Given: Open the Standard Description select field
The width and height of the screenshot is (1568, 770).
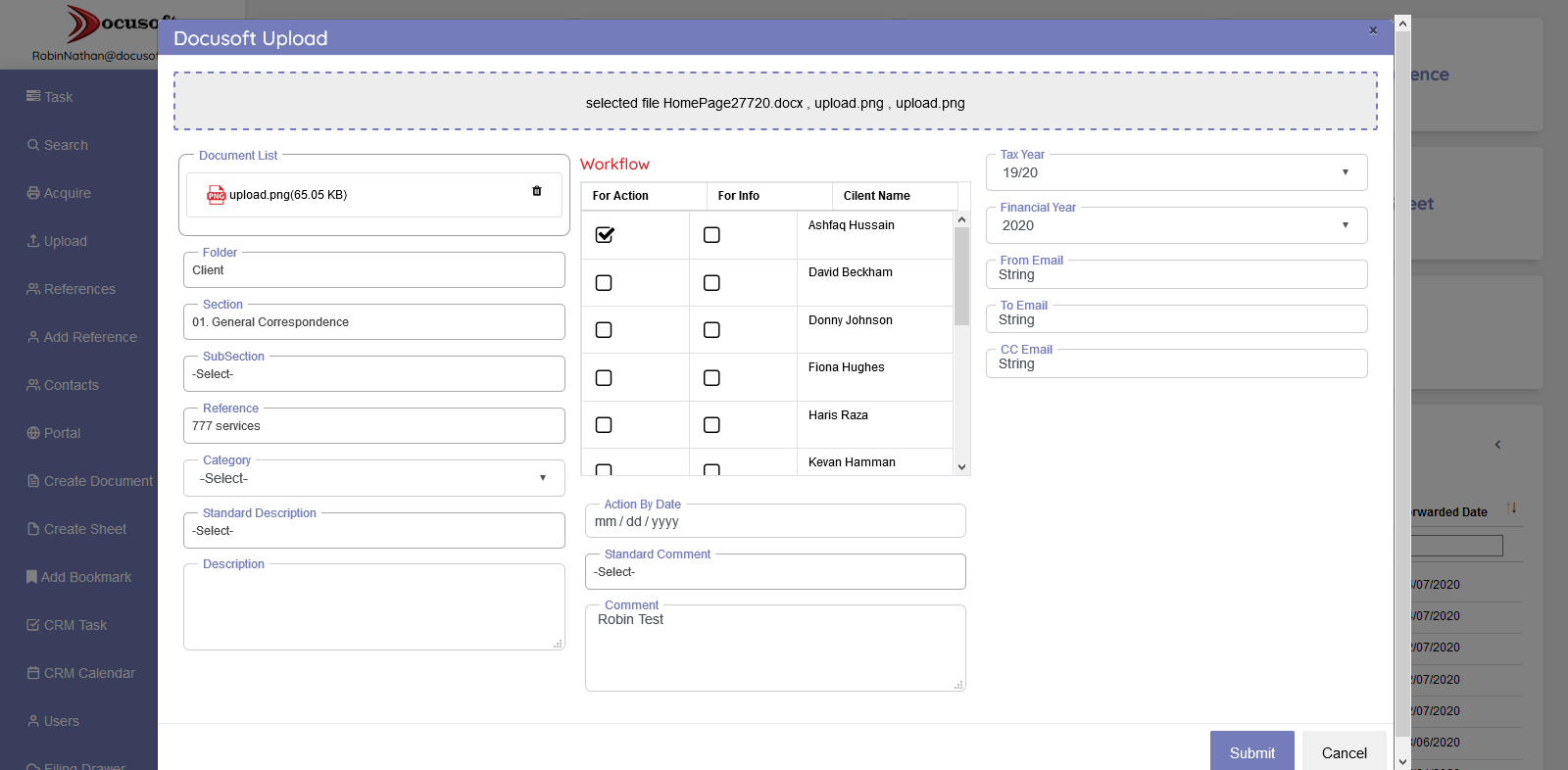Looking at the screenshot, I should click(374, 531).
